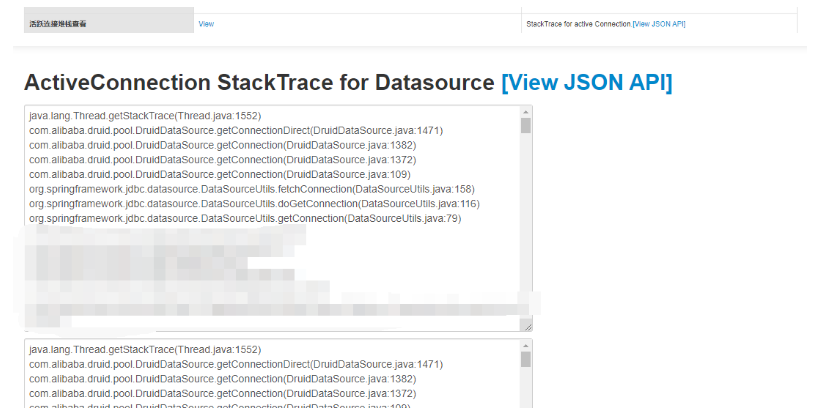831x412 pixels.
Task: Open the large View JSON API heading link
Action: [x=587, y=83]
